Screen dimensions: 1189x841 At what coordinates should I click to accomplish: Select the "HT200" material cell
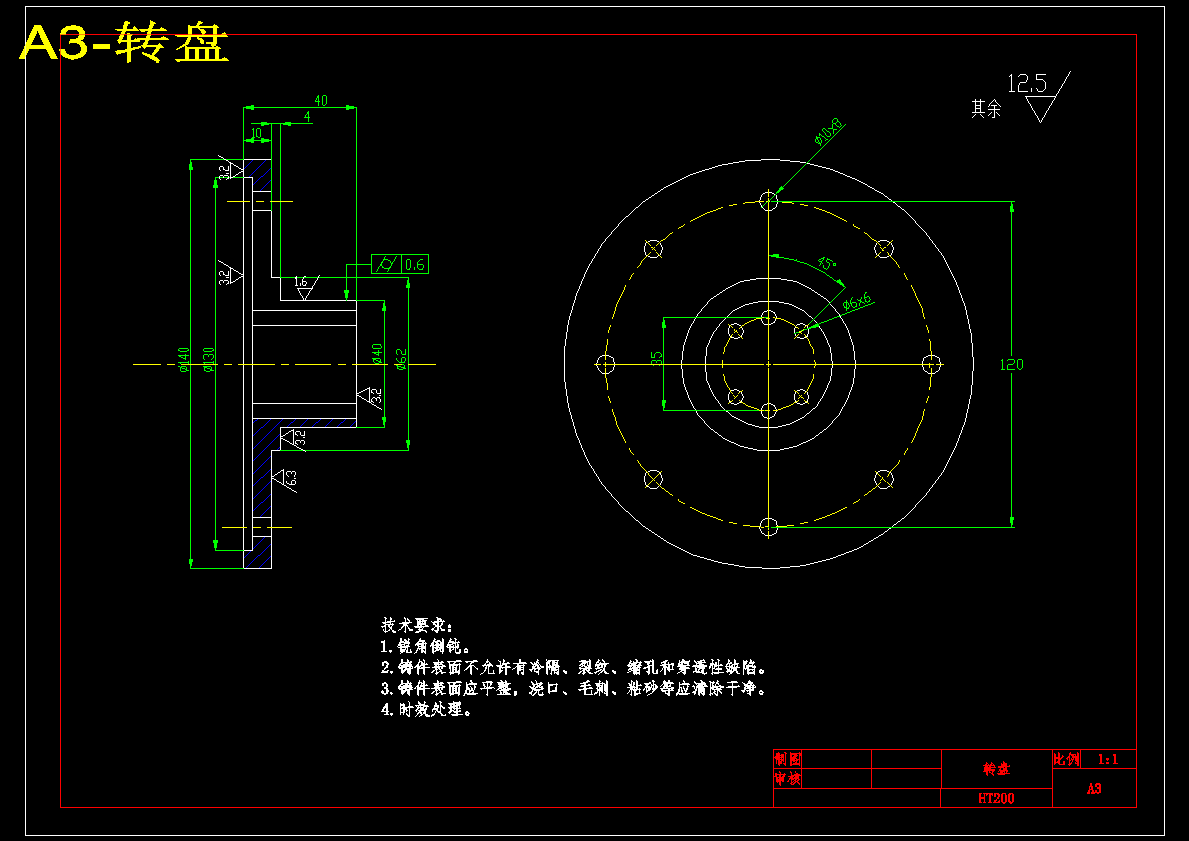click(x=996, y=798)
